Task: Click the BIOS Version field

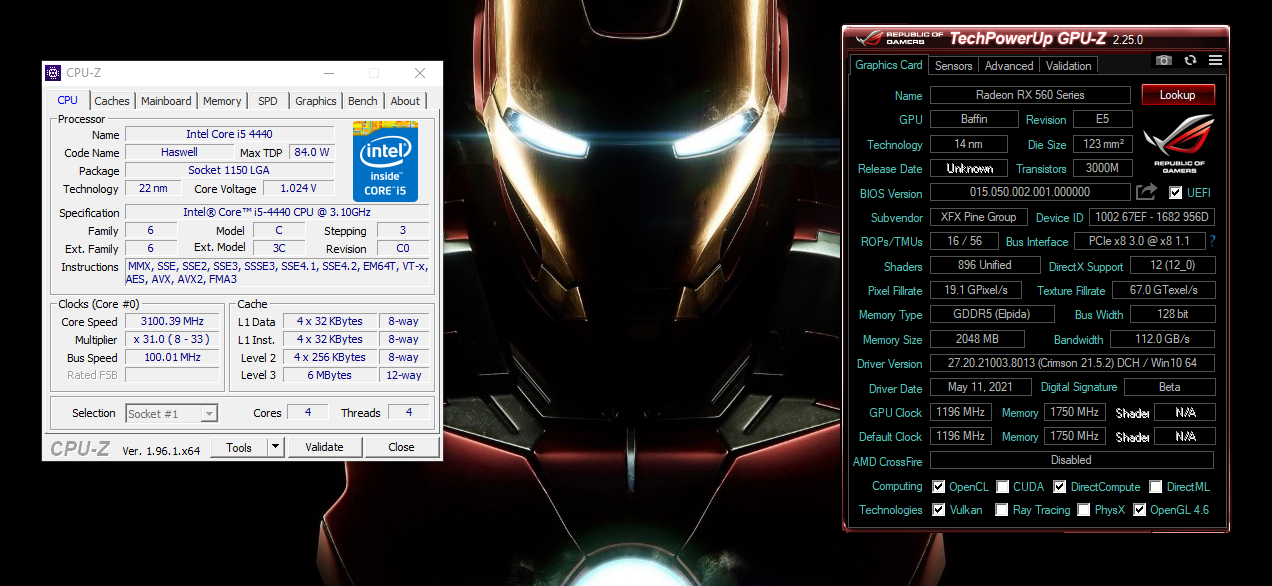Action: click(1030, 192)
